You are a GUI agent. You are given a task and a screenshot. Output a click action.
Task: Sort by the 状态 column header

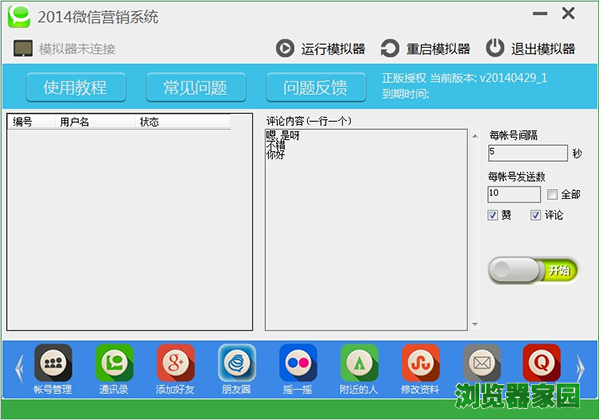click(x=182, y=122)
